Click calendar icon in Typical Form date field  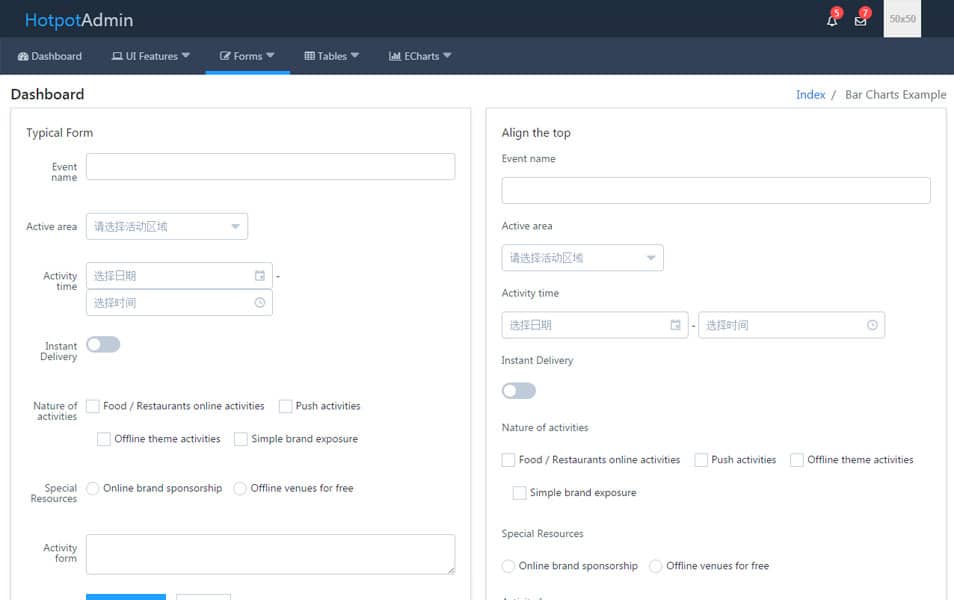(x=260, y=276)
